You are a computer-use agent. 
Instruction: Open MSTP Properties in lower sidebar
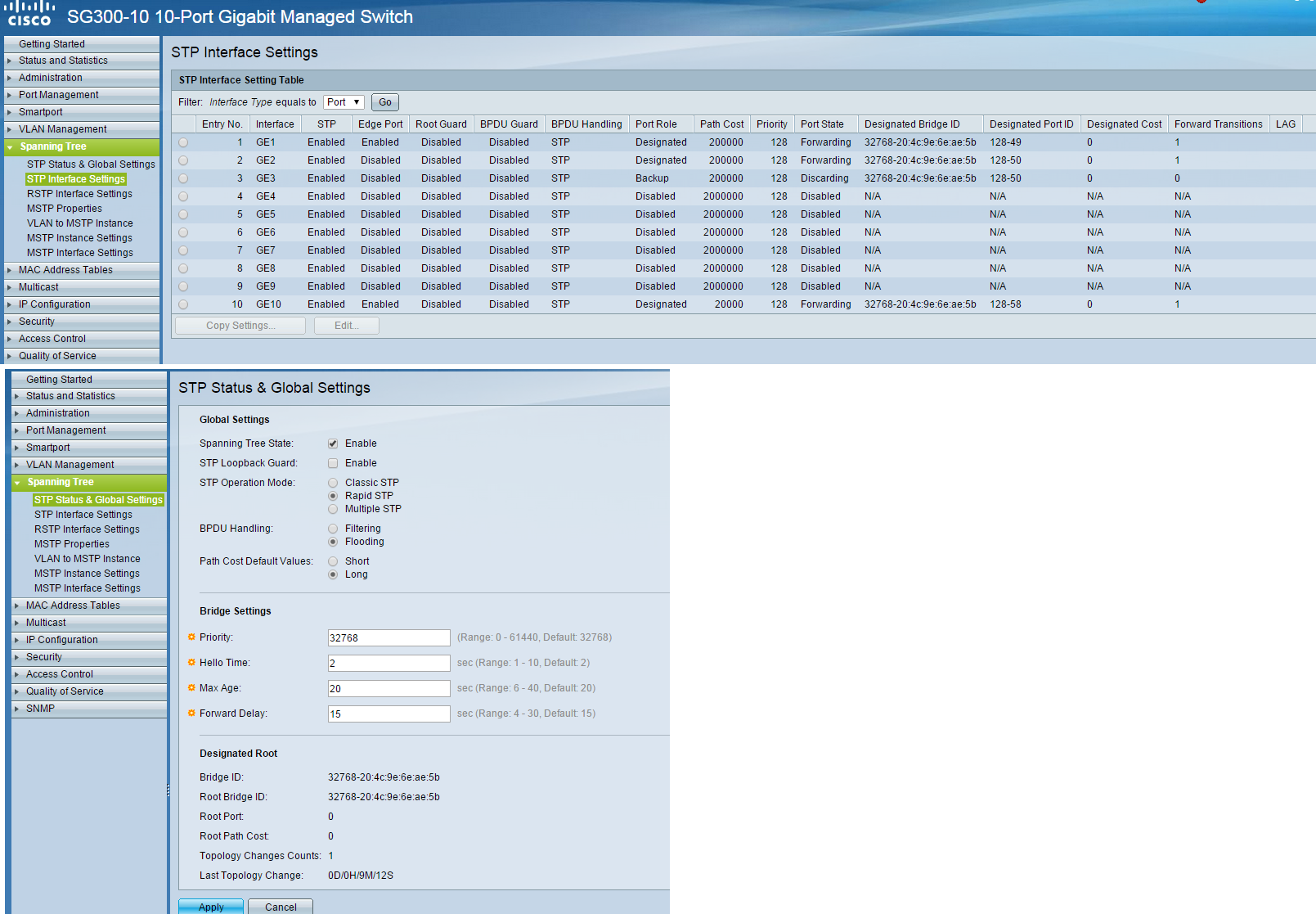pos(72,544)
